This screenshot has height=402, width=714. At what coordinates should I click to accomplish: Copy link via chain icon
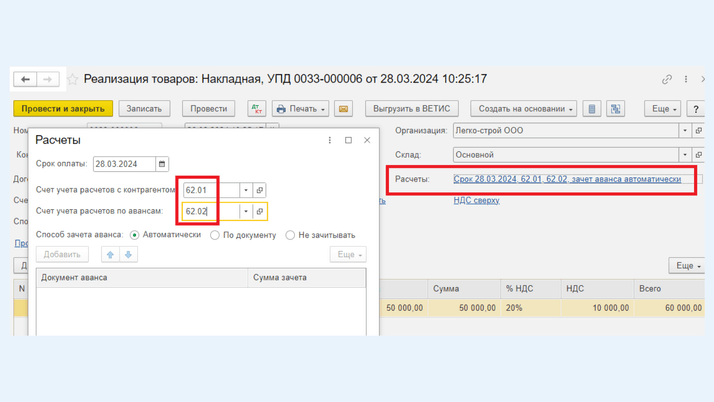667,79
